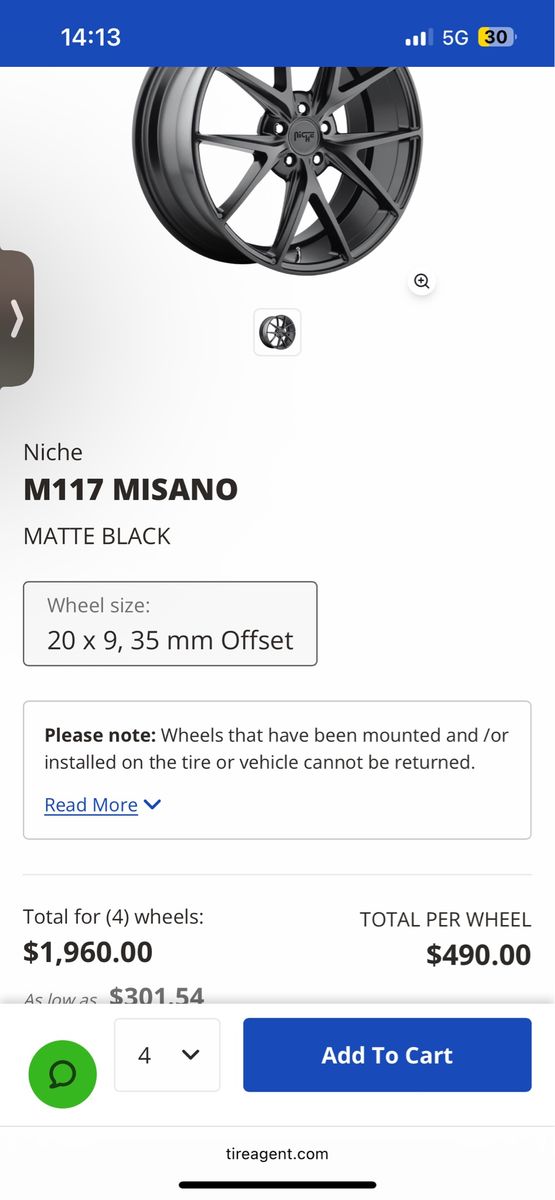Tap the 5G network status indicator

(x=455, y=37)
